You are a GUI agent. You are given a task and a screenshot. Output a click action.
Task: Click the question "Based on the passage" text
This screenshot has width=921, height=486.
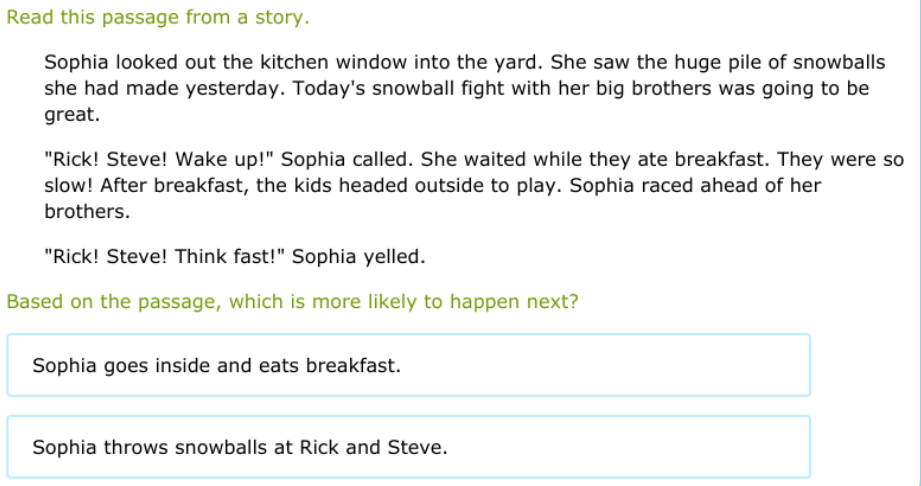(x=292, y=301)
